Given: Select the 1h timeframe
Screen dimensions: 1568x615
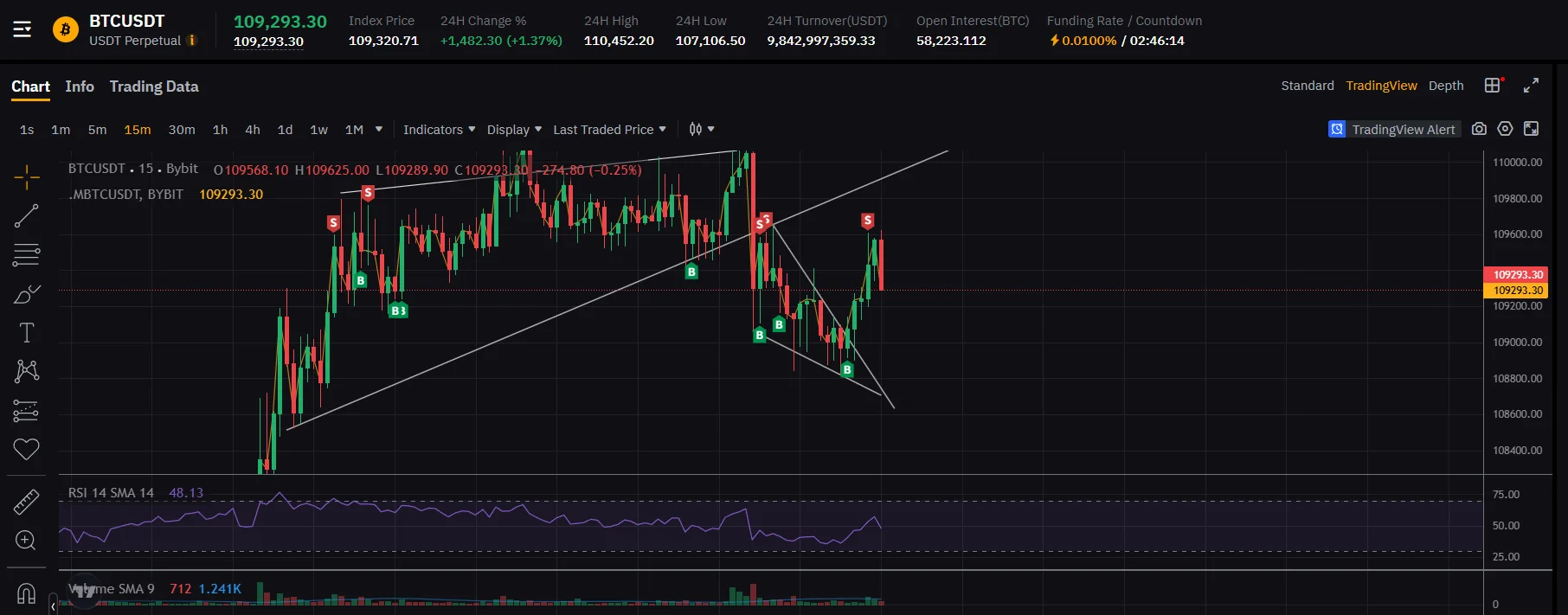Looking at the screenshot, I should coord(221,130).
